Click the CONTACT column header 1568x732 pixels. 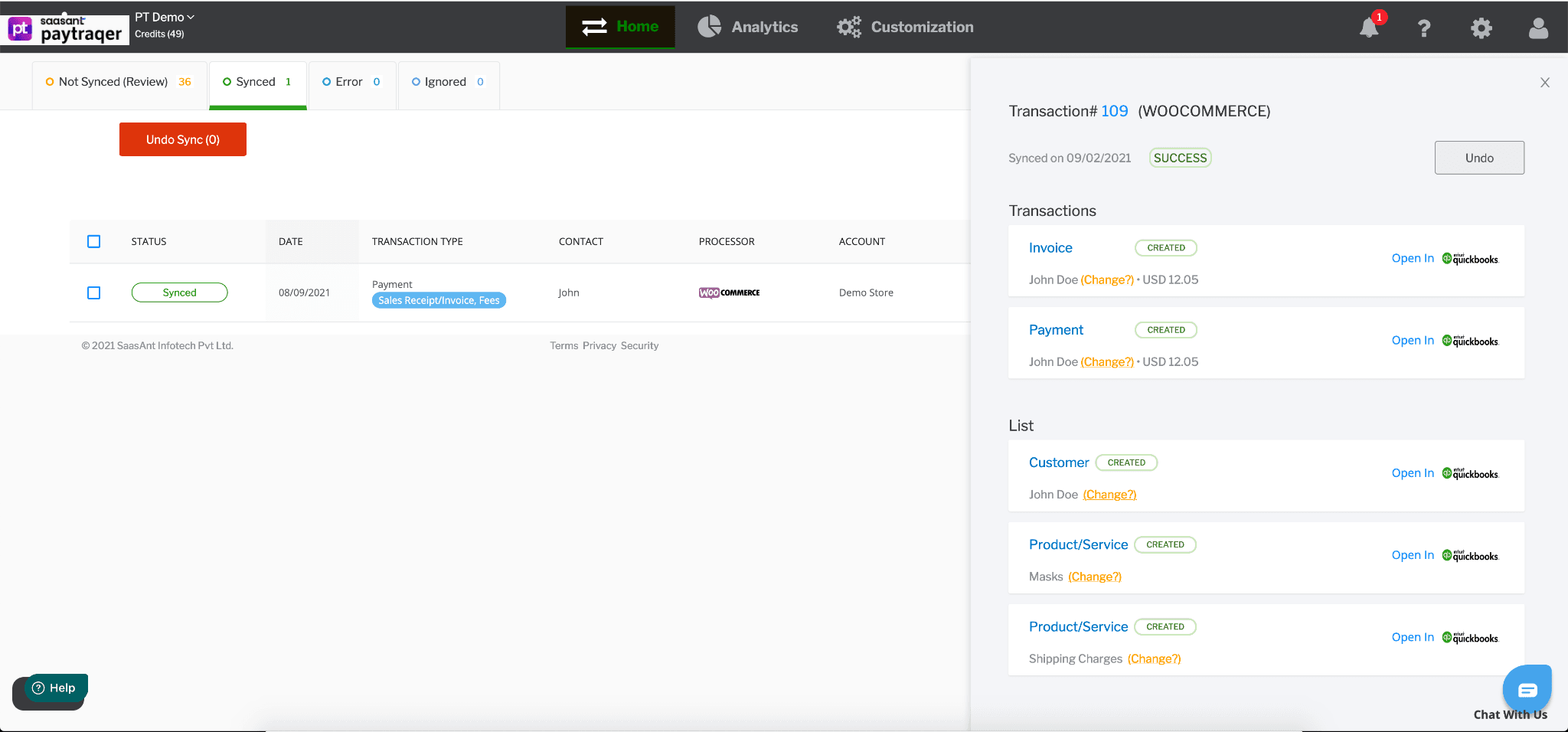(581, 241)
